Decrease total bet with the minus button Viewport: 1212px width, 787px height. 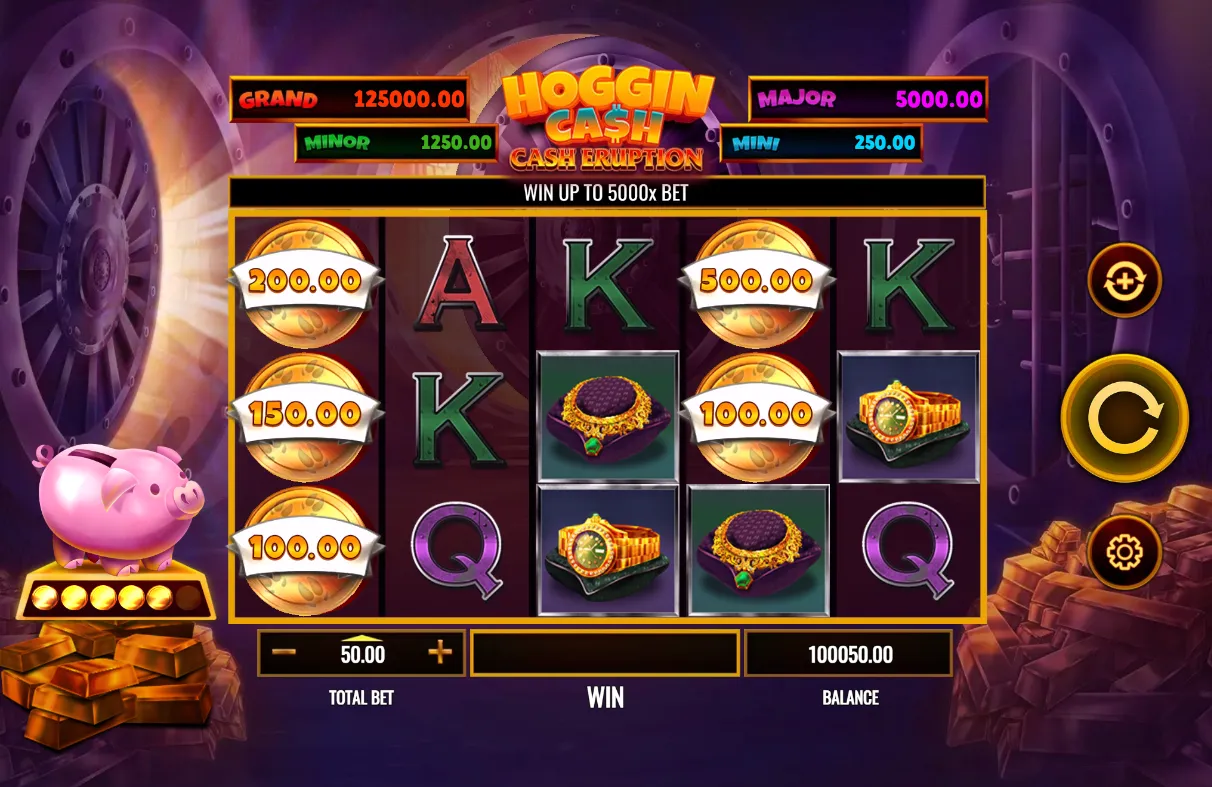284,653
